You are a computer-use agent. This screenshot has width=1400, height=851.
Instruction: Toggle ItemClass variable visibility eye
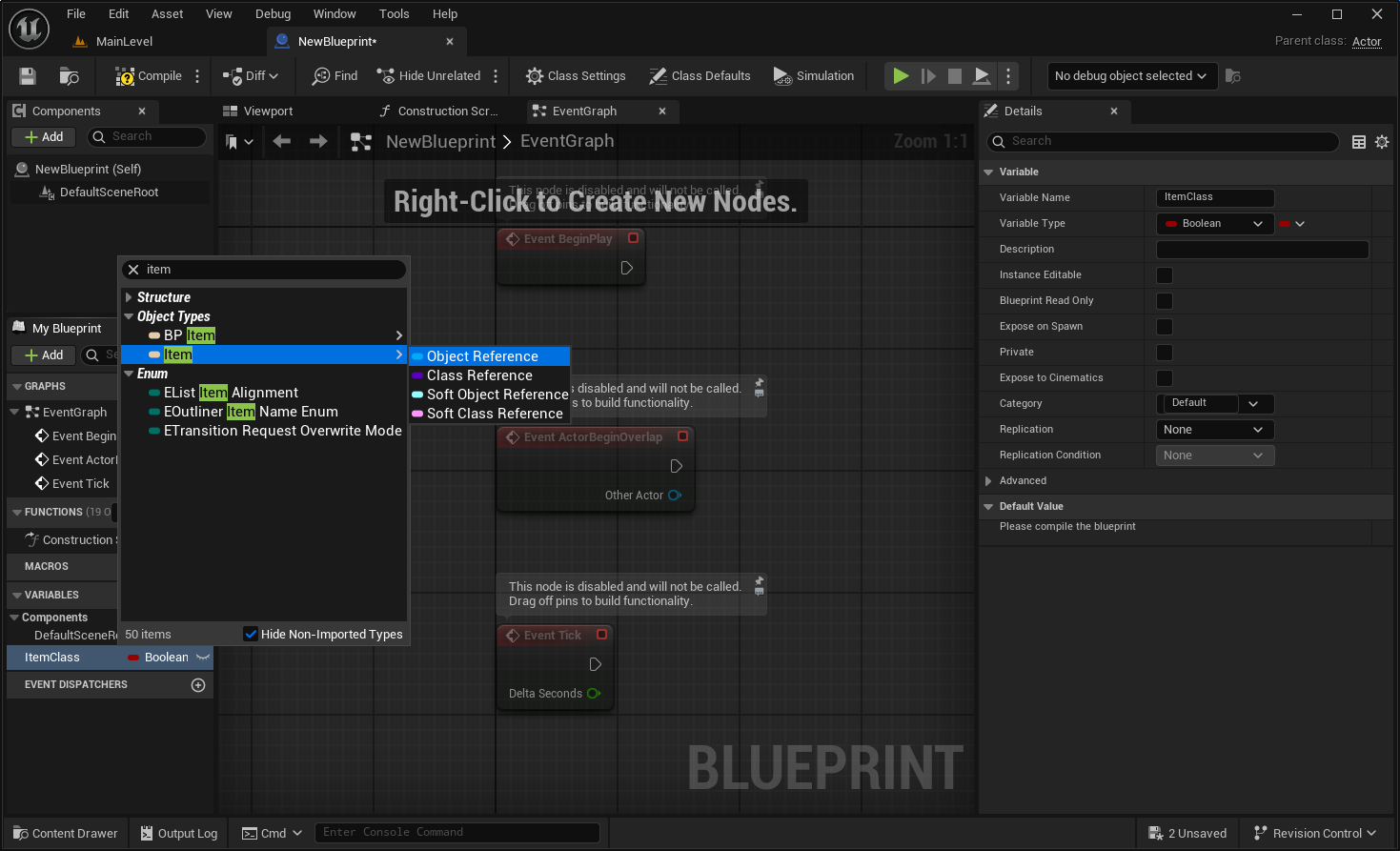202,658
